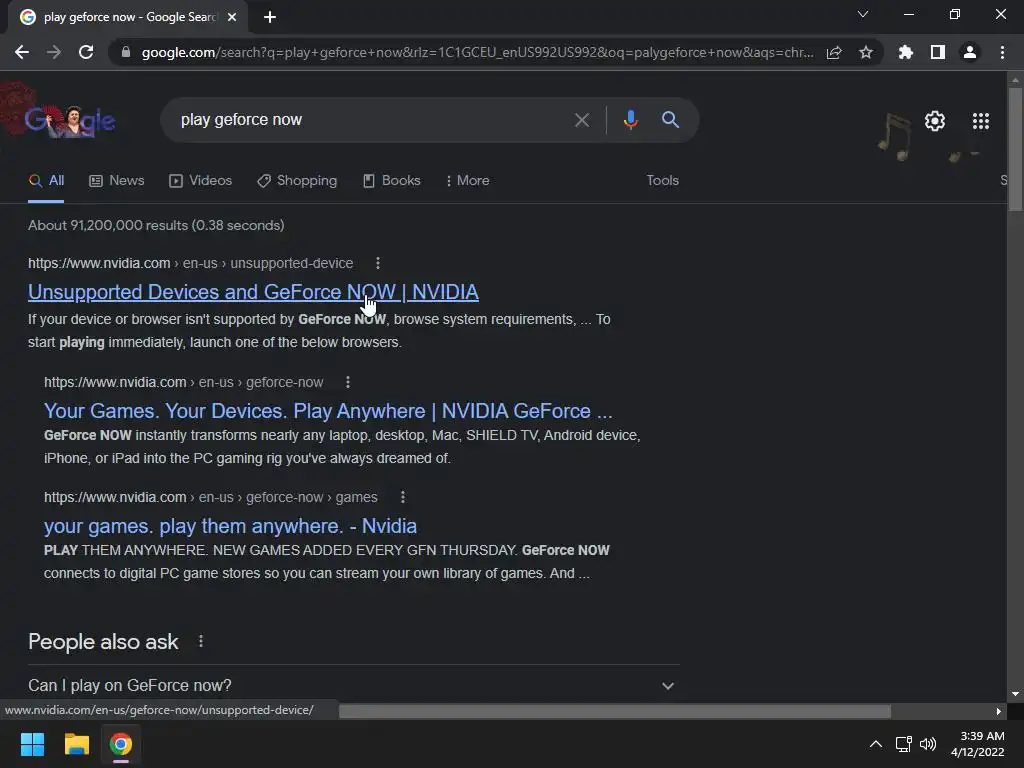
Task: Open options for the unsupported-device result
Action: point(377,263)
